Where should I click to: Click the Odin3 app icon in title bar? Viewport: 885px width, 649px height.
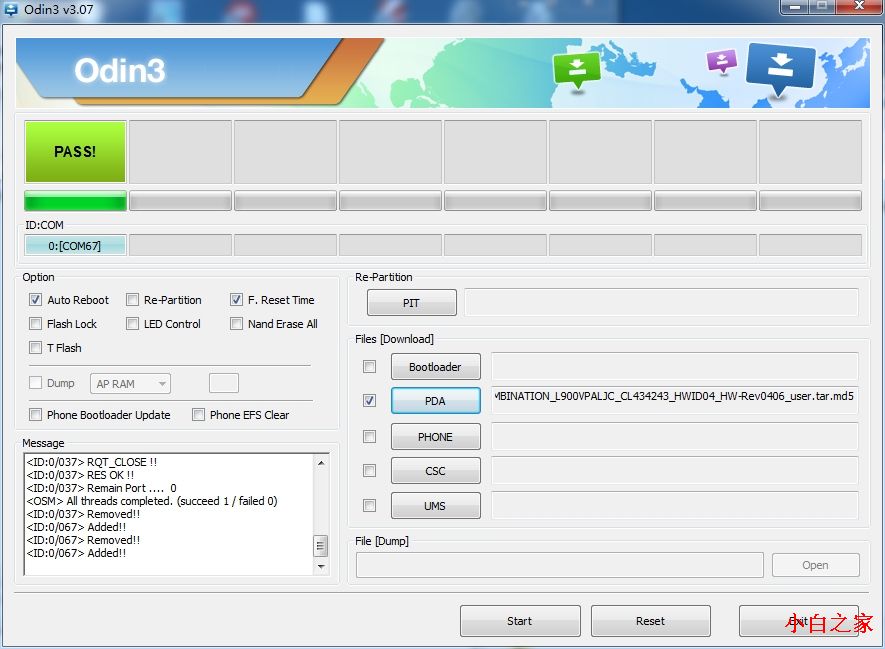[11, 9]
